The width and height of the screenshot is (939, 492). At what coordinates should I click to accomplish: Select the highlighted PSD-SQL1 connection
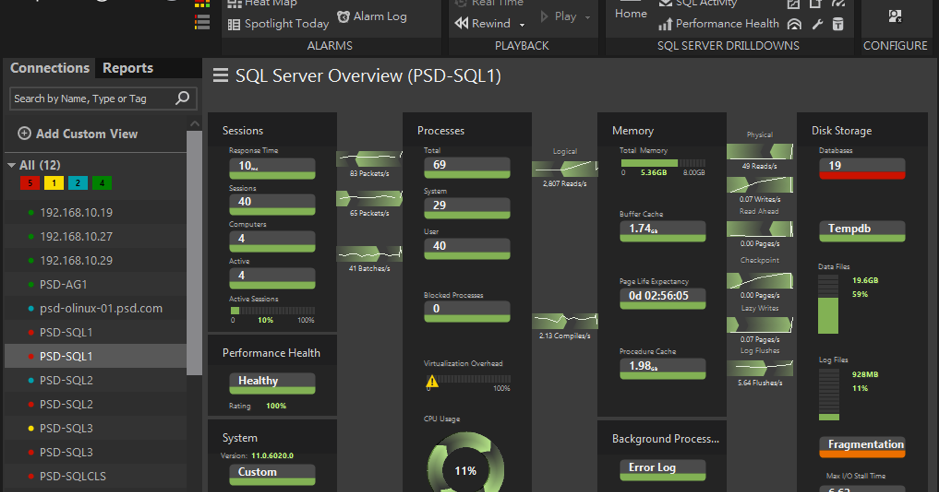point(96,356)
